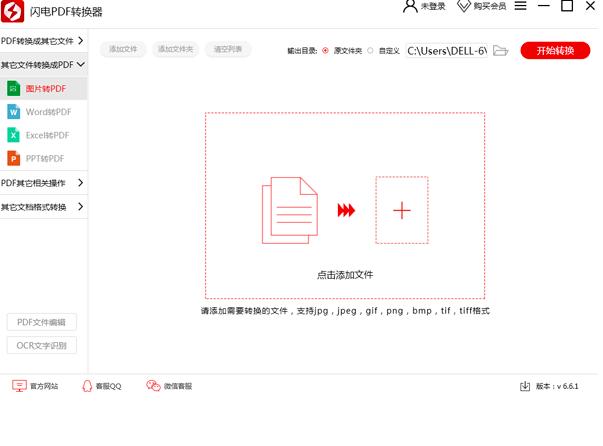Collapse 其它文件转换成PDF section
Screen dimensions: 603x446
[44, 65]
